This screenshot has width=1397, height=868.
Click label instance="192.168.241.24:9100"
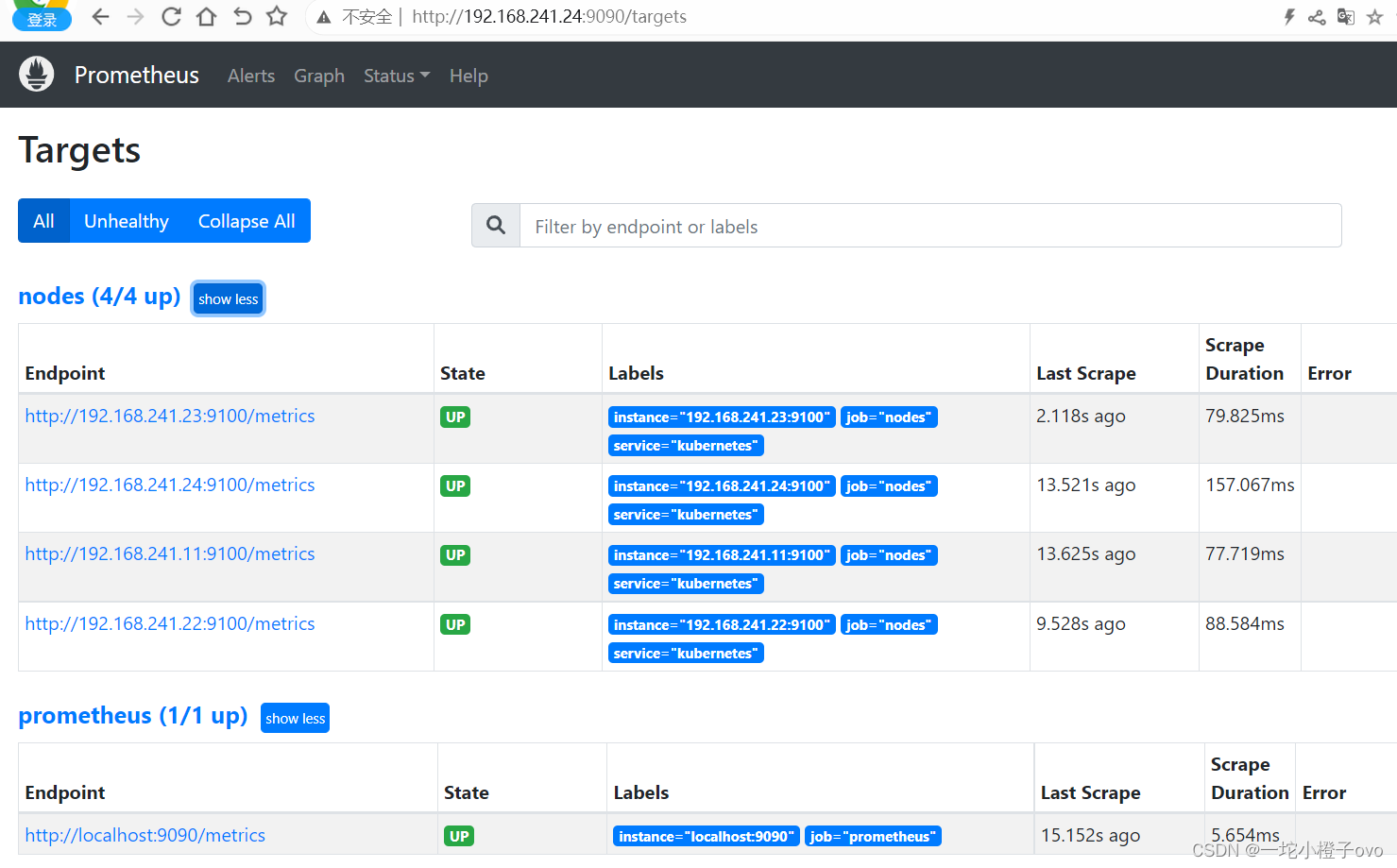[722, 485]
